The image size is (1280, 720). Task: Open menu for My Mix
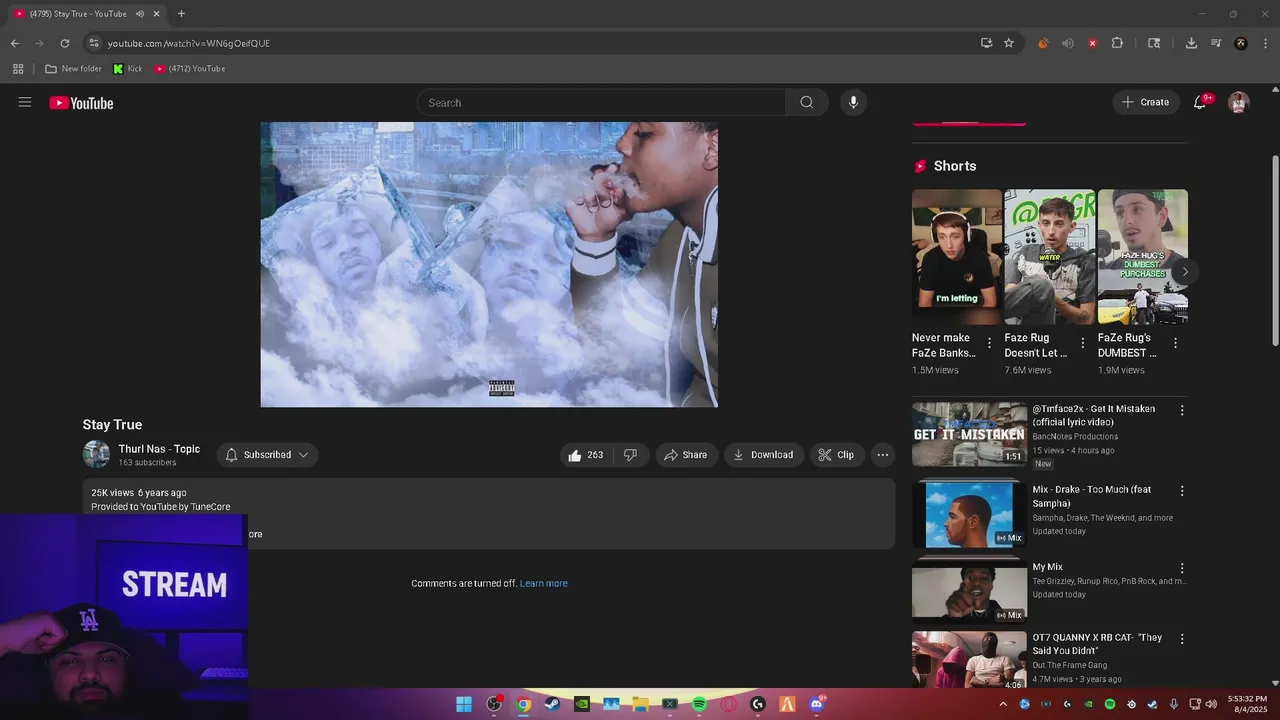tap(1182, 568)
